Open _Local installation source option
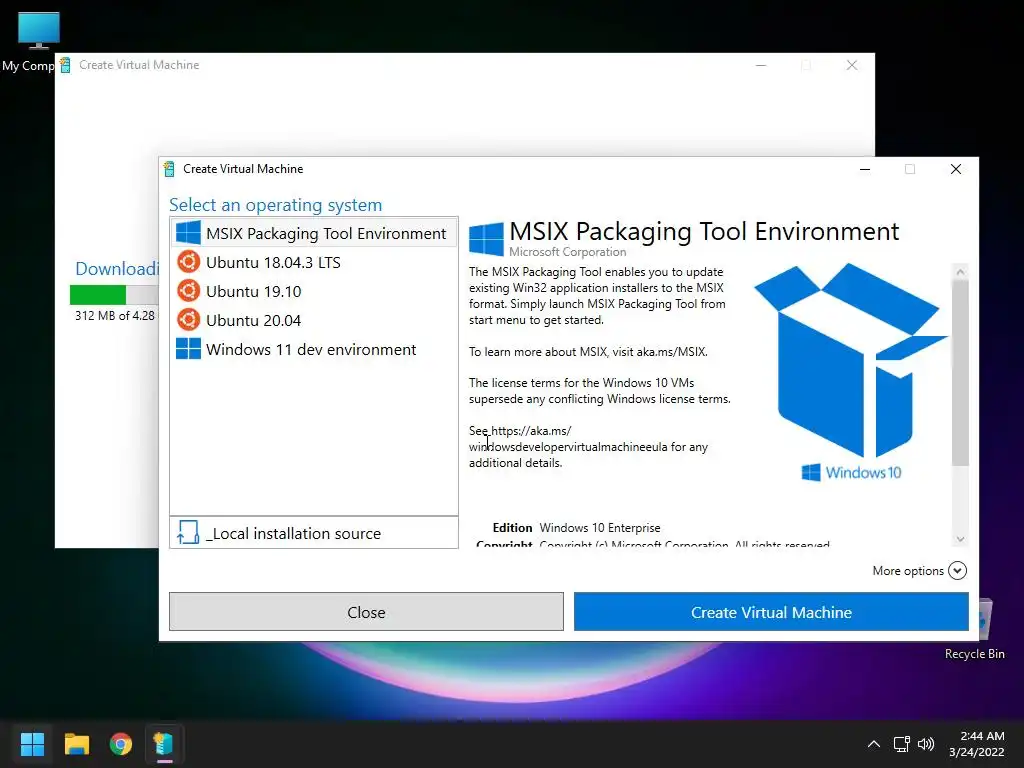1024x768 pixels. coord(313,533)
